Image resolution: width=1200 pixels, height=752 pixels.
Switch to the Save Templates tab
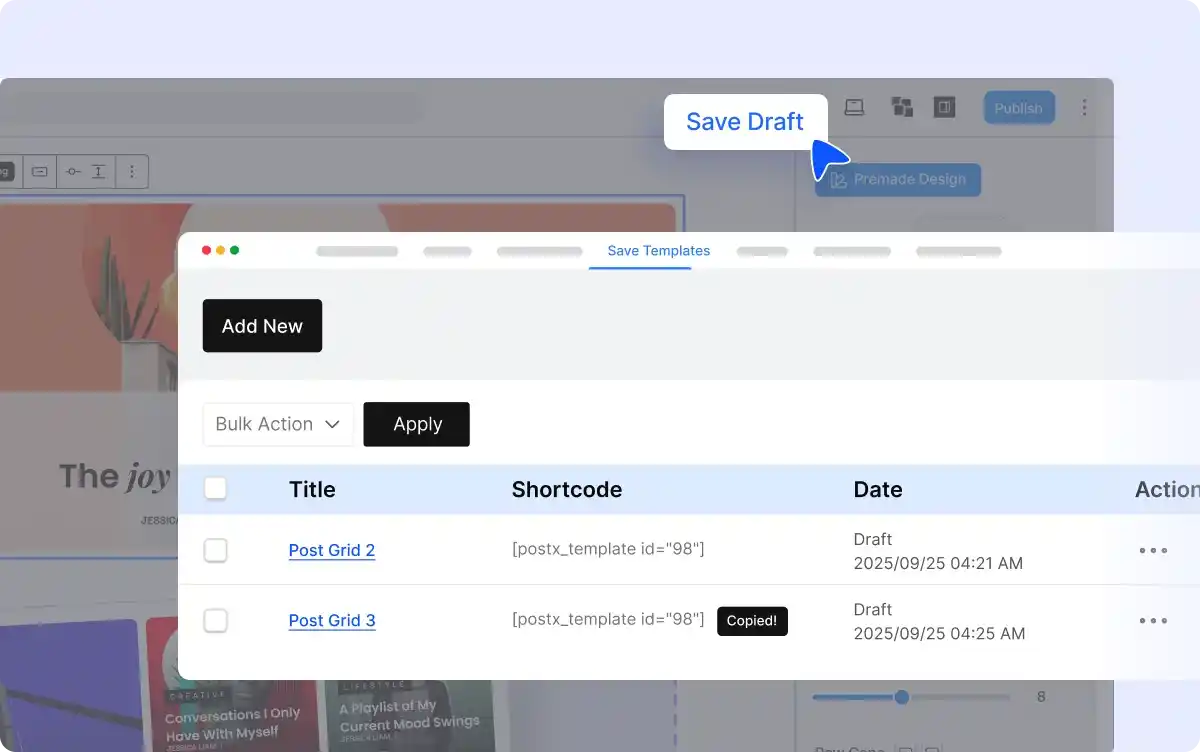click(x=658, y=251)
